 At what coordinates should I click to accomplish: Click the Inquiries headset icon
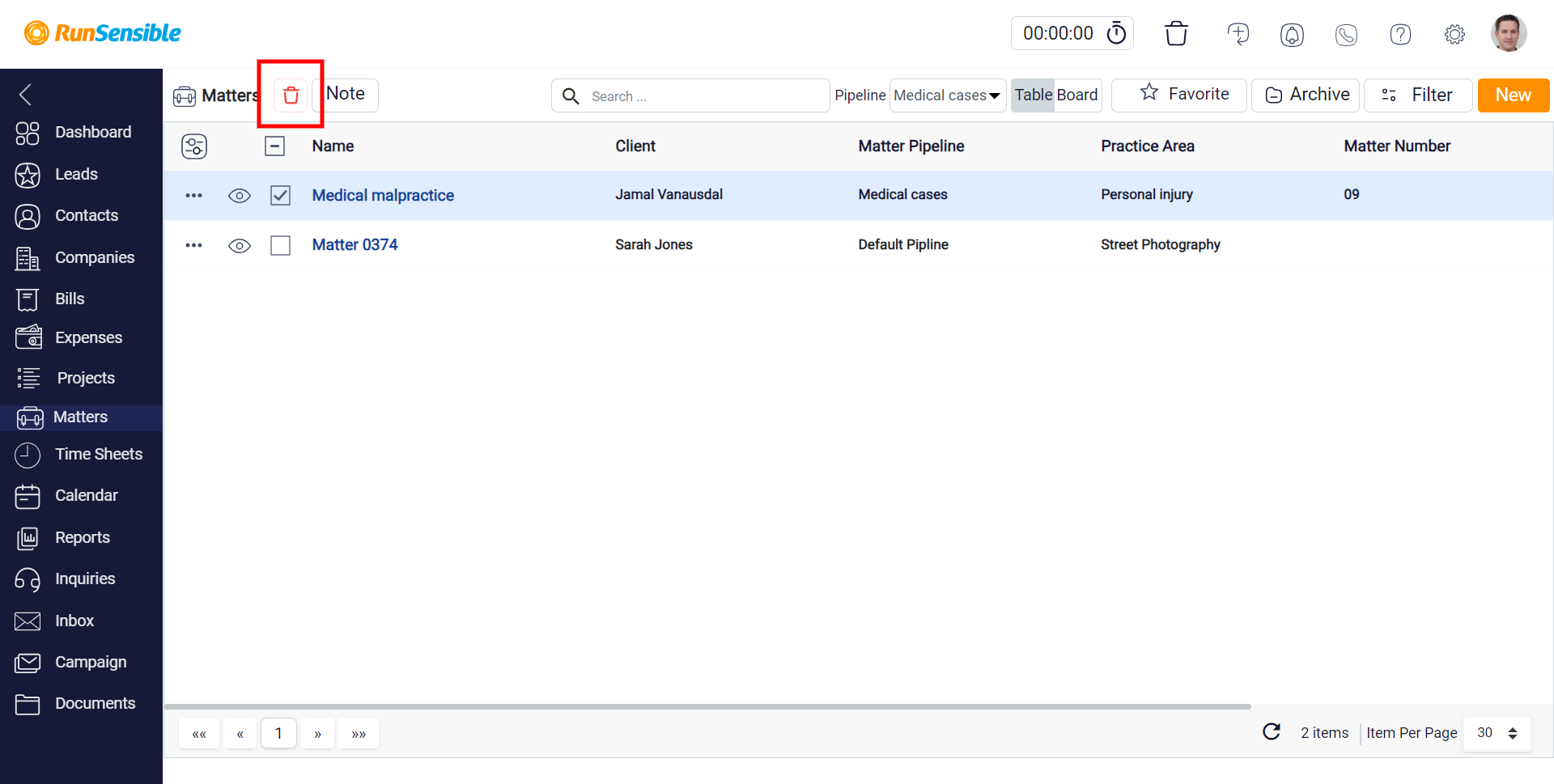(28, 579)
